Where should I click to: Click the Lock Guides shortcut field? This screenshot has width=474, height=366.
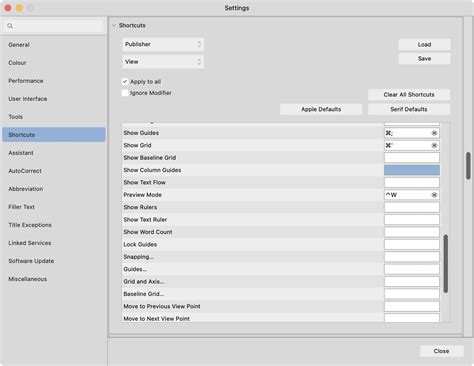(412, 244)
